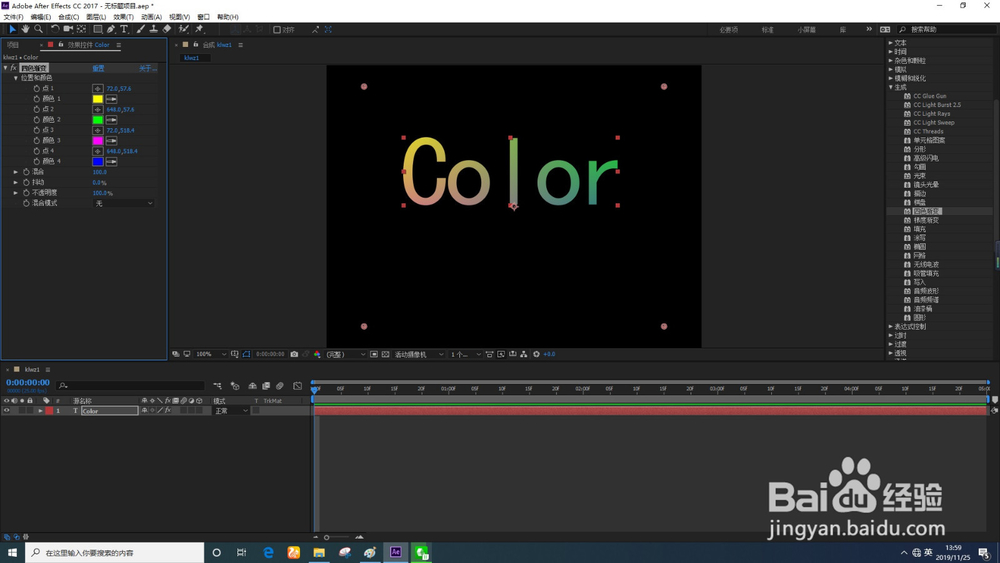The width and height of the screenshot is (1000, 563).
Task: Click the eyedropper for 颜色 3
Action: coord(112,141)
